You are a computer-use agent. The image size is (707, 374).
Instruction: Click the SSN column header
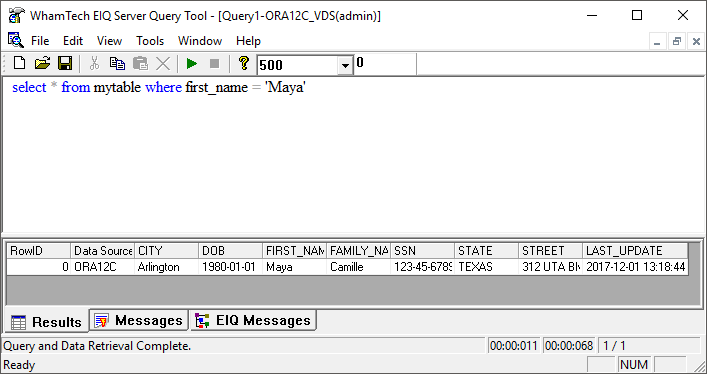click(x=422, y=251)
